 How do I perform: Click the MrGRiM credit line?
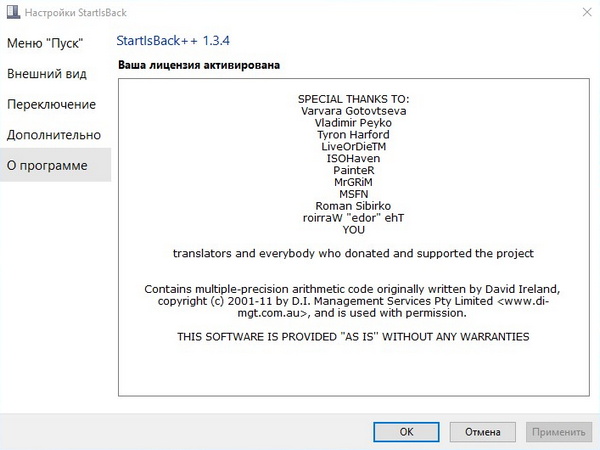[353, 182]
